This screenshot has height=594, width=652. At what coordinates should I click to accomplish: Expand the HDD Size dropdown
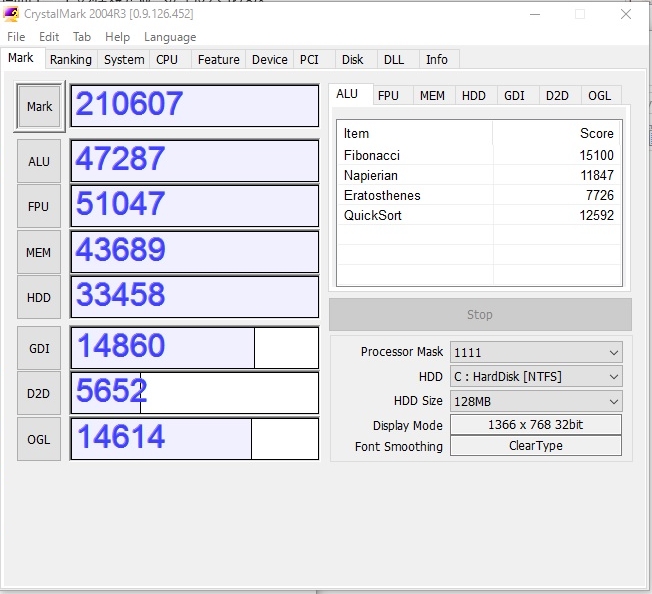coord(536,402)
